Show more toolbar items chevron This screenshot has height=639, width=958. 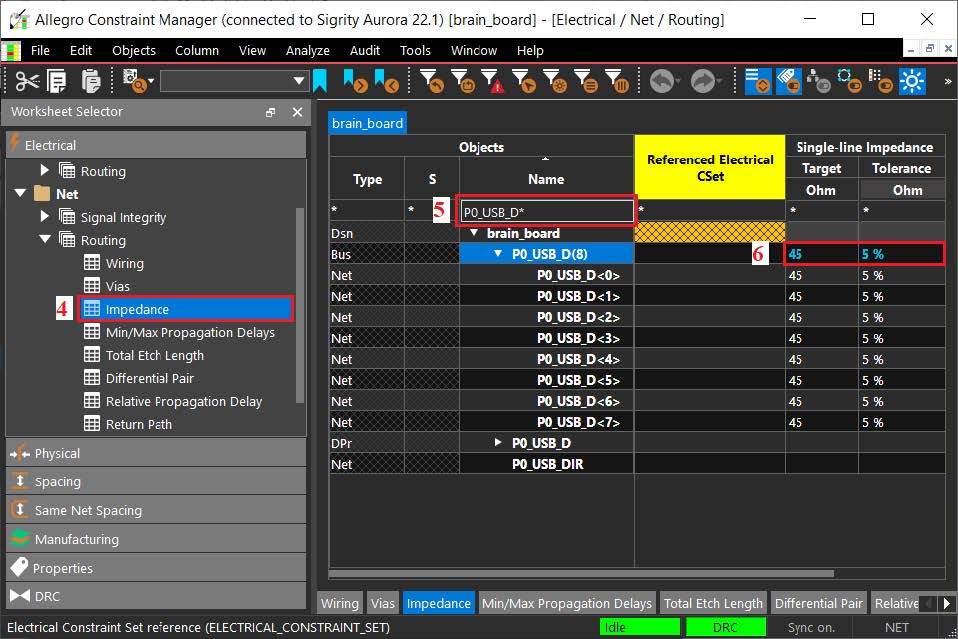coord(948,81)
